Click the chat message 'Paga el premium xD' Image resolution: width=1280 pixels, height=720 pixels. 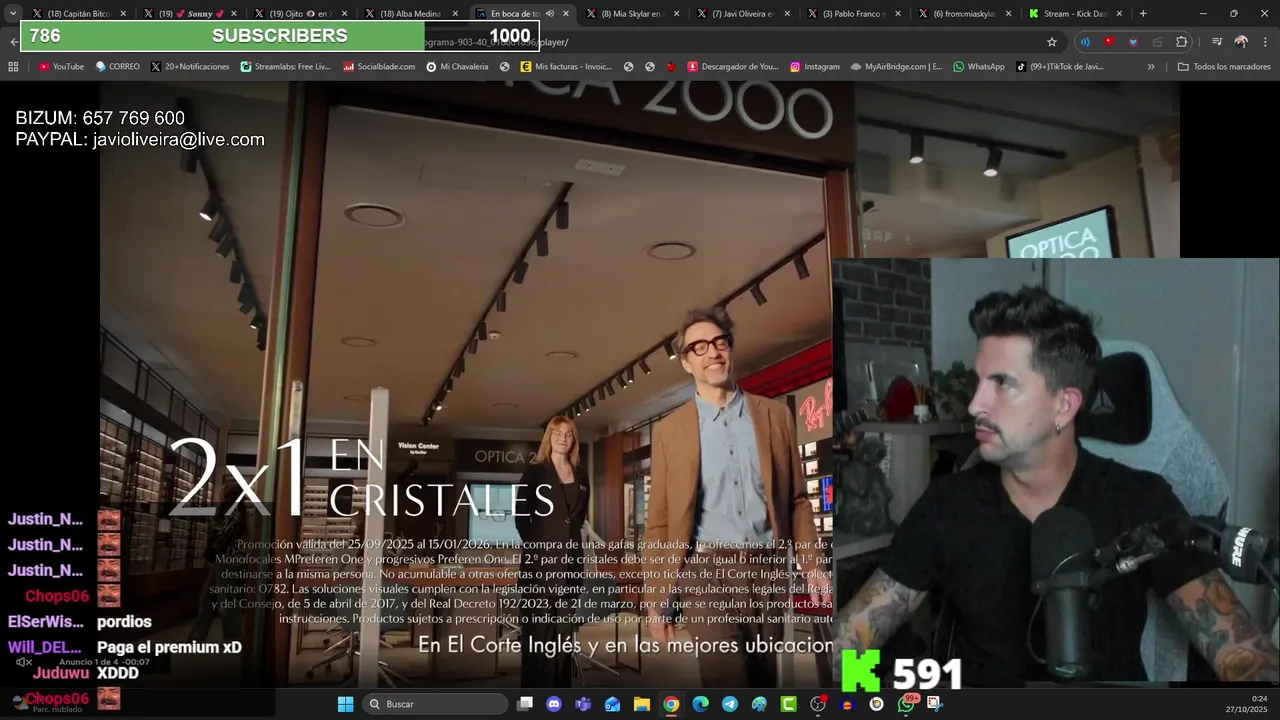pyautogui.click(x=169, y=647)
